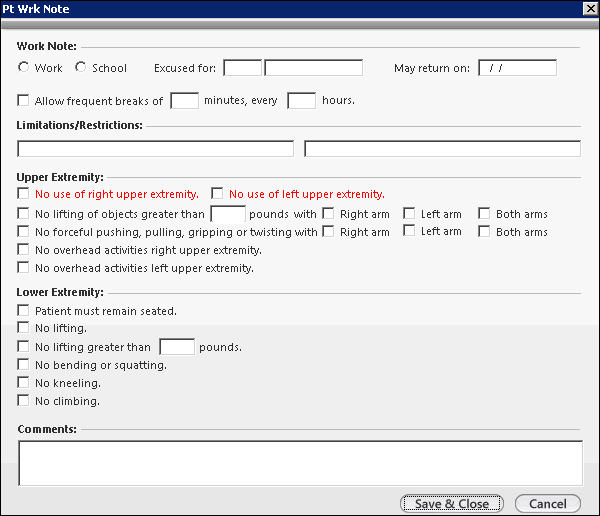The image size is (600, 516).
Task: Enable Allow frequent breaks checkbox
Action: coord(23,100)
